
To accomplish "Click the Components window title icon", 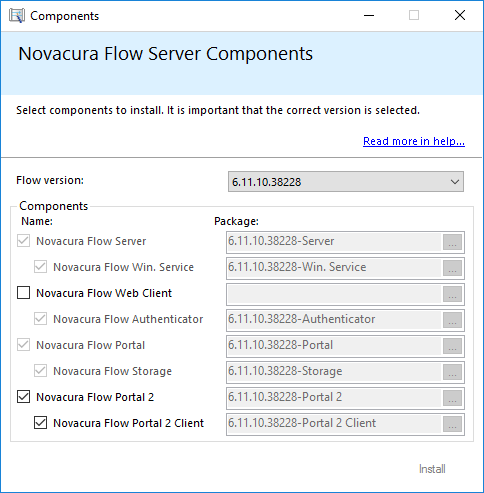I will click(17, 16).
